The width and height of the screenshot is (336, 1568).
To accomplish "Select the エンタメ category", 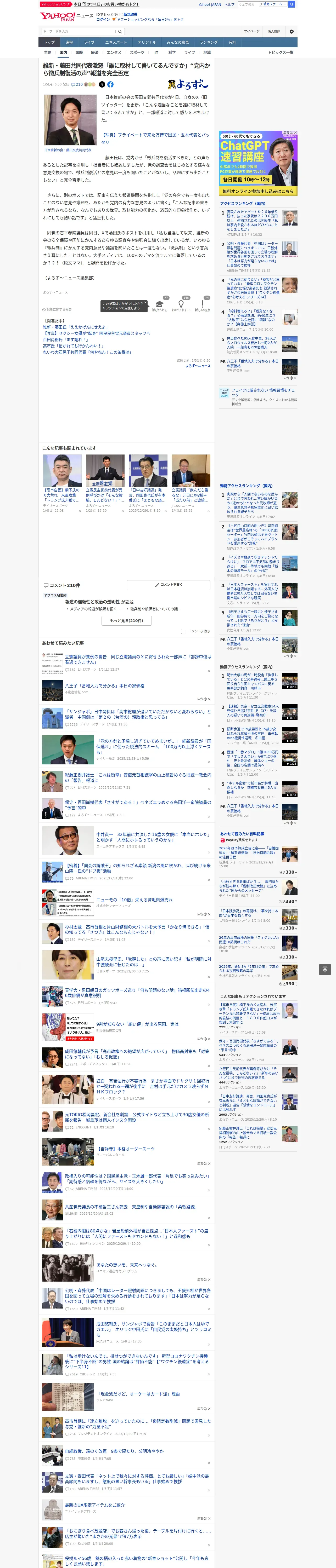I will [114, 52].
